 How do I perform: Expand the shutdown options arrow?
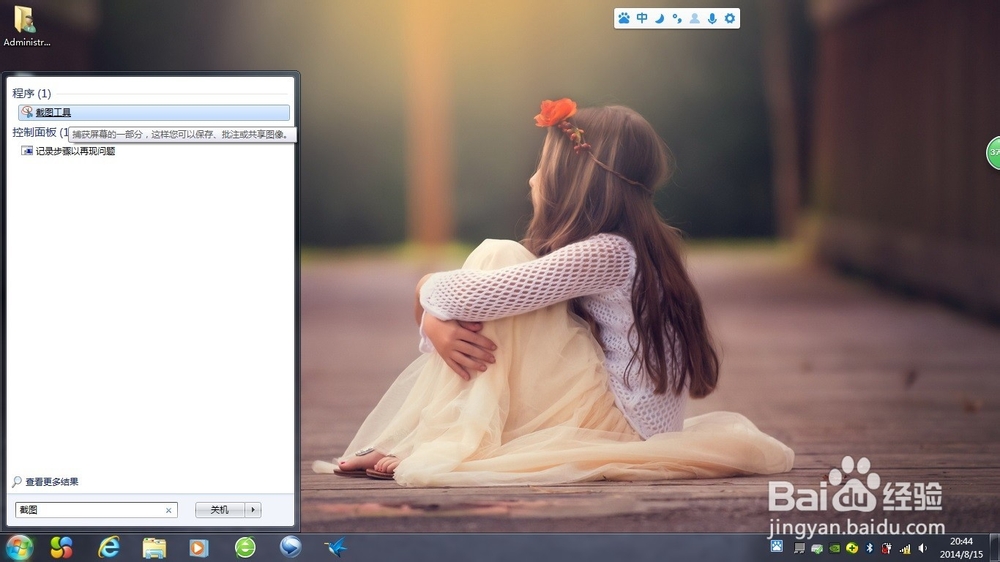tap(253, 510)
